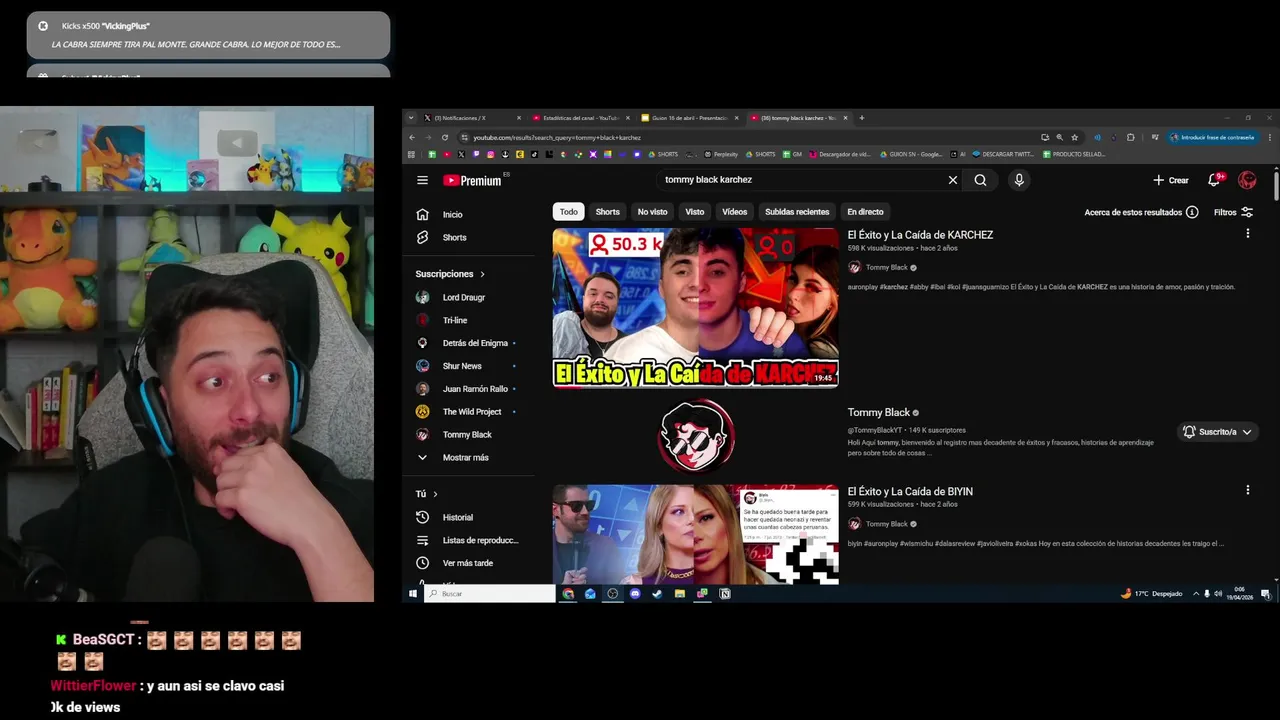Viewport: 1280px width, 720px height.
Task: Select the Shorts filter chip
Action: click(607, 212)
